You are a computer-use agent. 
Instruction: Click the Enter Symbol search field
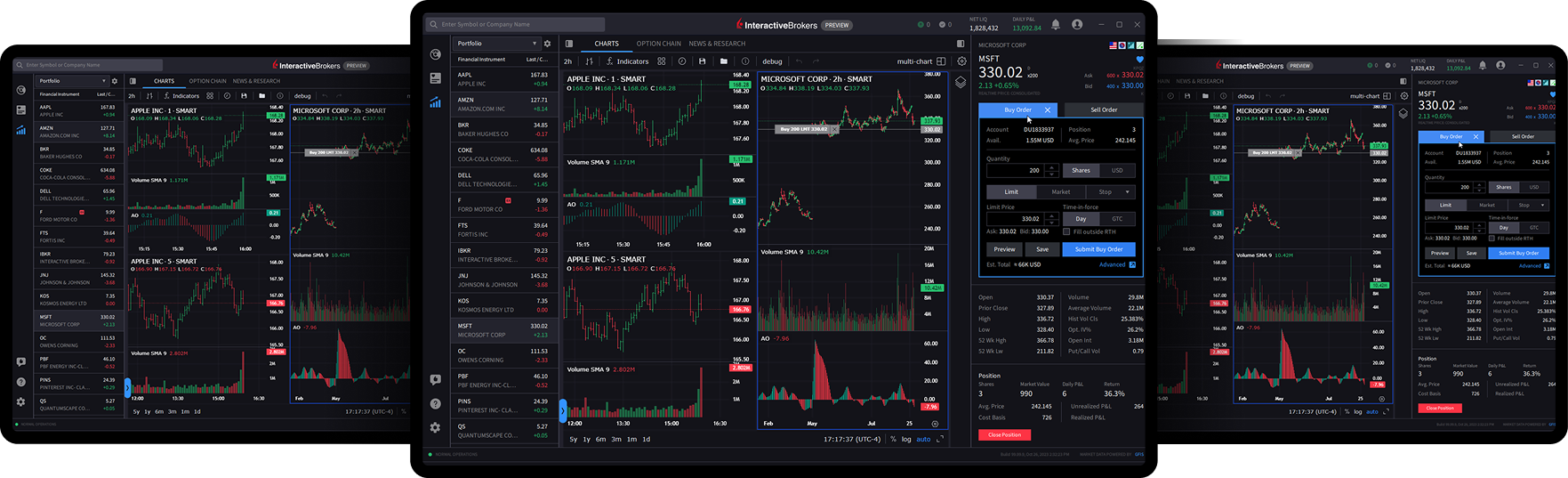[x=516, y=24]
